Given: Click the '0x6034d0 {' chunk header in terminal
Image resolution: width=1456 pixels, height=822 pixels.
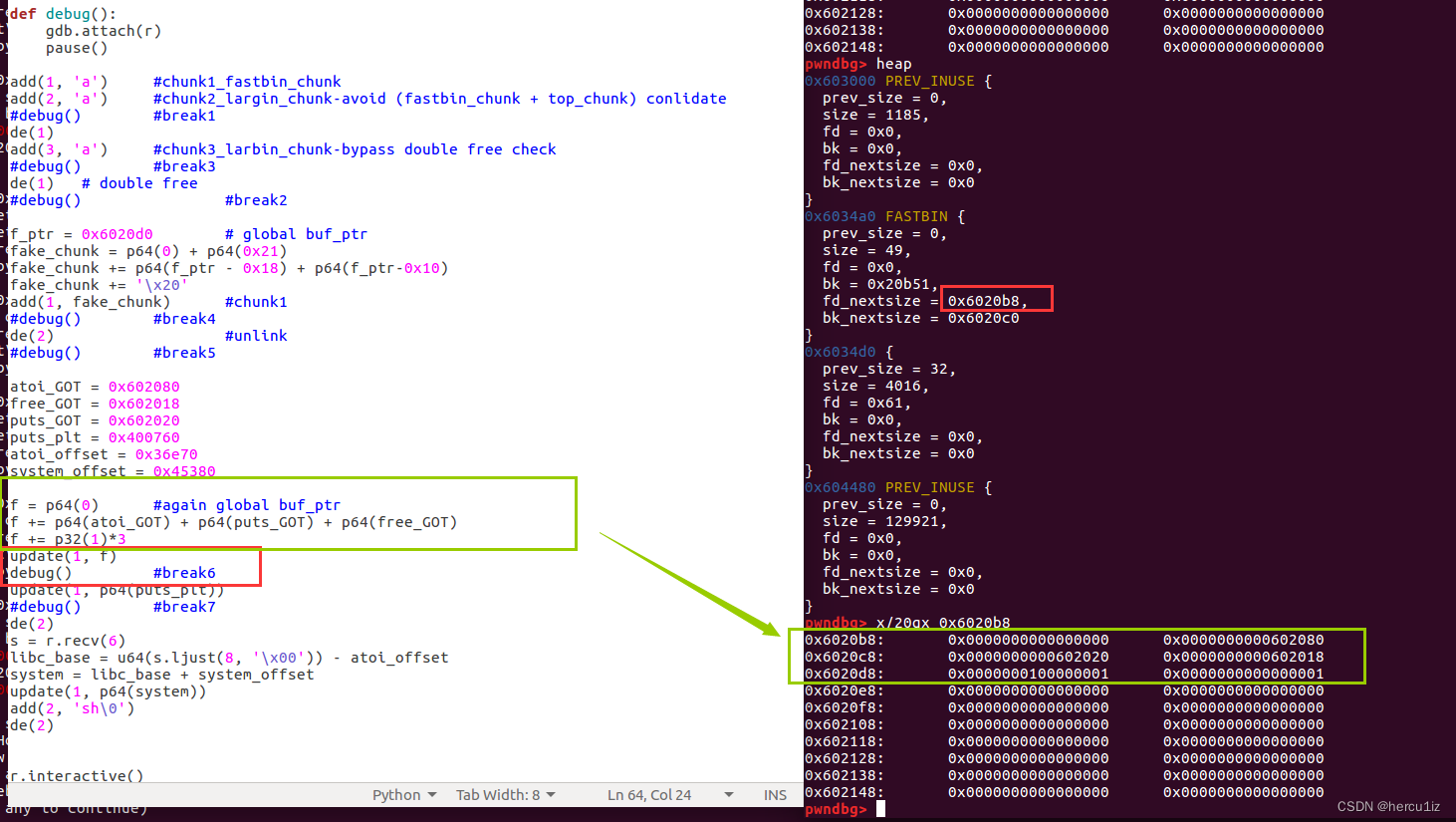Looking at the screenshot, I should click(x=849, y=352).
